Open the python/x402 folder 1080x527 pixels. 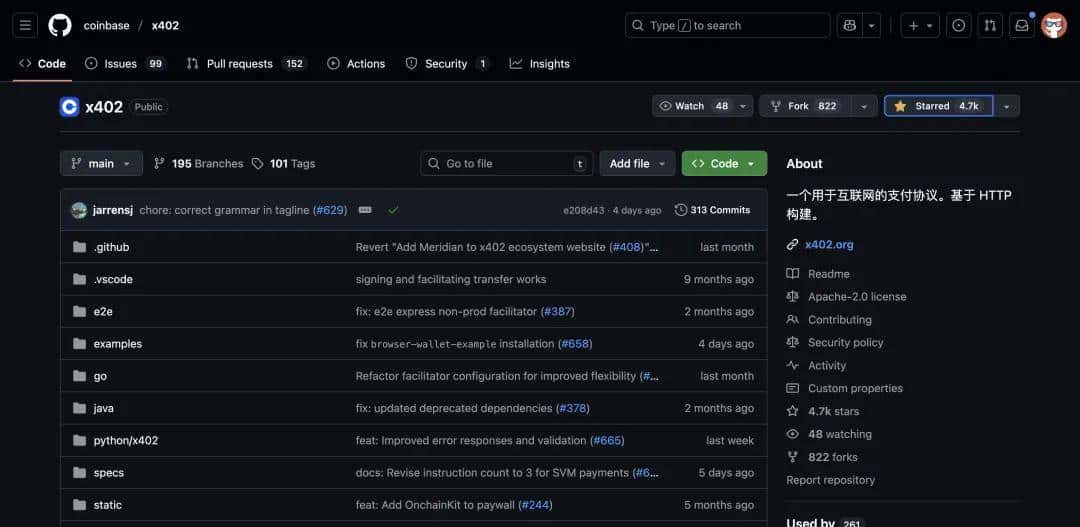(x=125, y=440)
